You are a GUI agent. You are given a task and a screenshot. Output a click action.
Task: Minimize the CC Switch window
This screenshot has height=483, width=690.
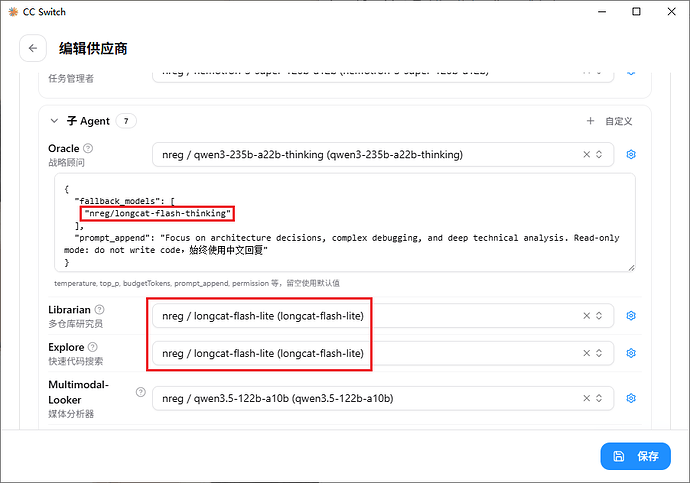(602, 12)
